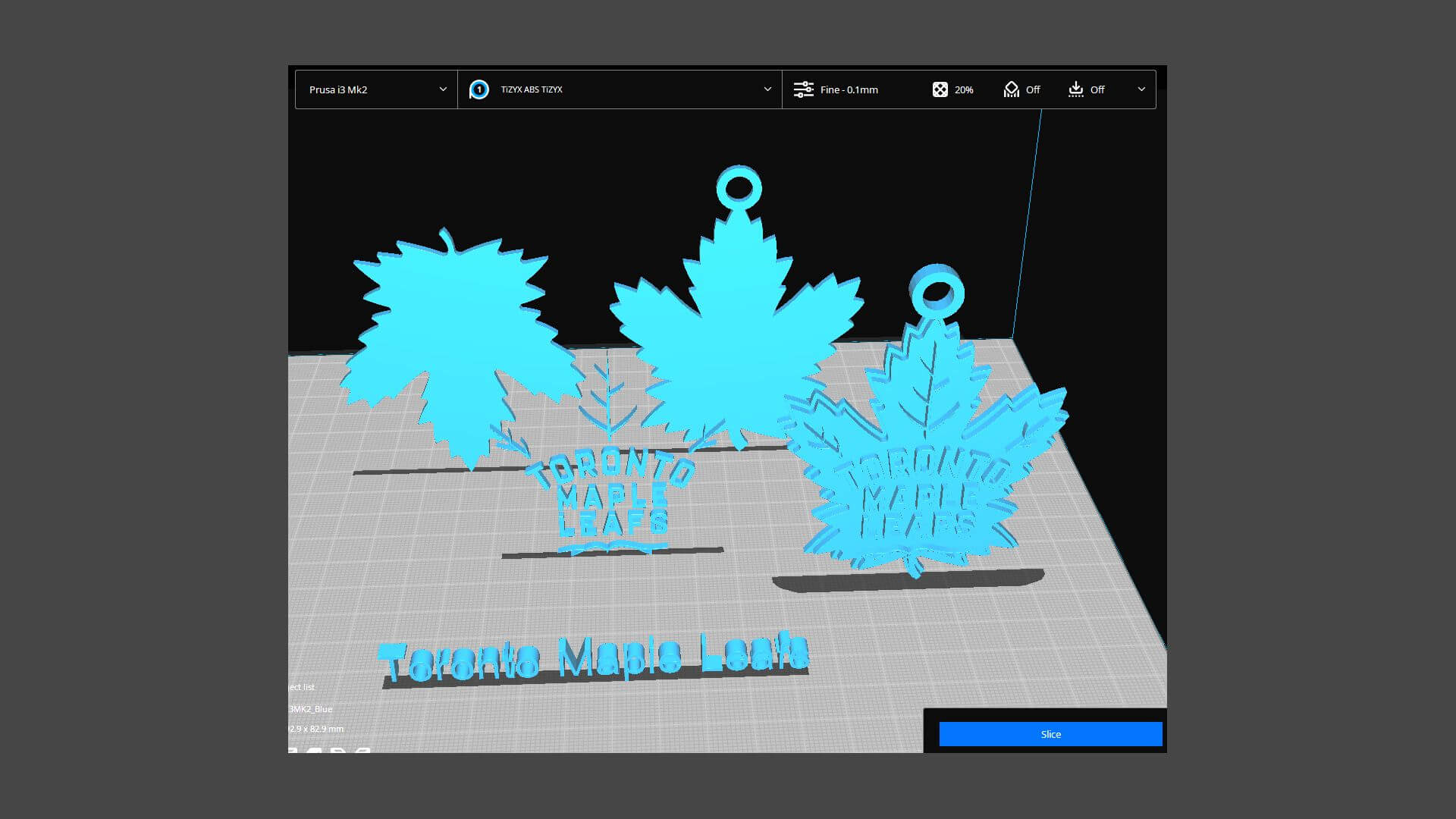Click the extruder 1 icon
Screen dimensions: 1456x819
coord(479,89)
